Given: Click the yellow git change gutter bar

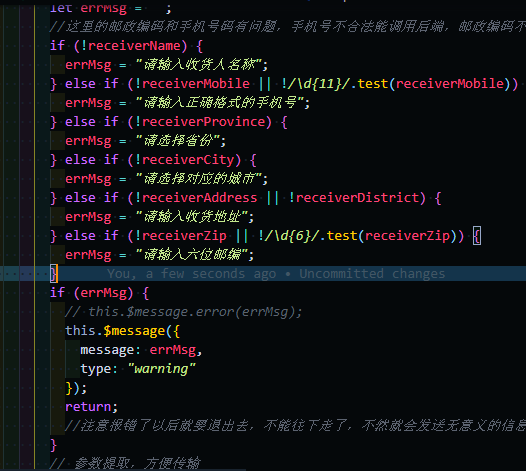Looking at the screenshot, I should [35, 235].
